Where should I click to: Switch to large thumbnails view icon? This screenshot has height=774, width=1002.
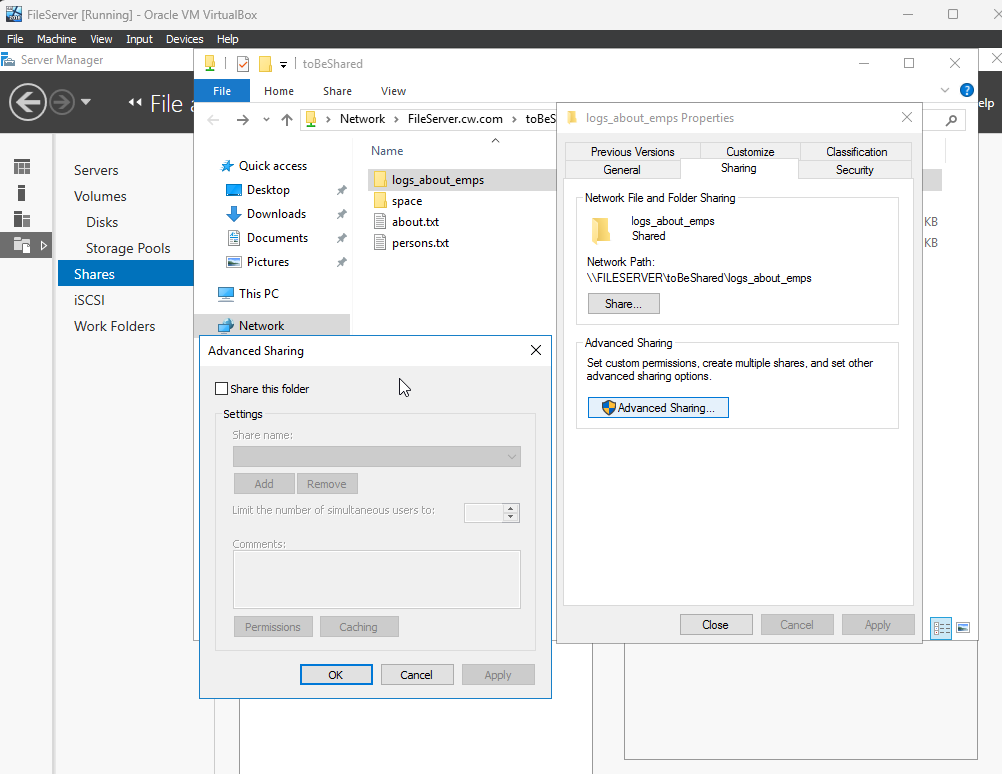(x=963, y=628)
